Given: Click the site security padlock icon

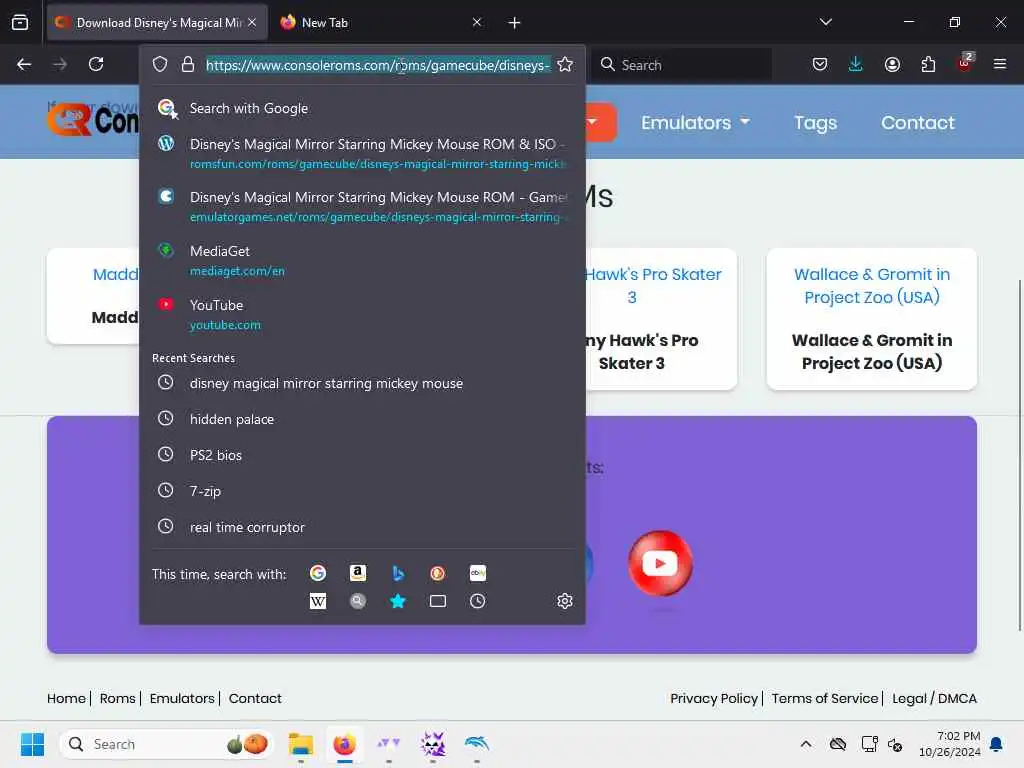Looking at the screenshot, I should point(188,64).
